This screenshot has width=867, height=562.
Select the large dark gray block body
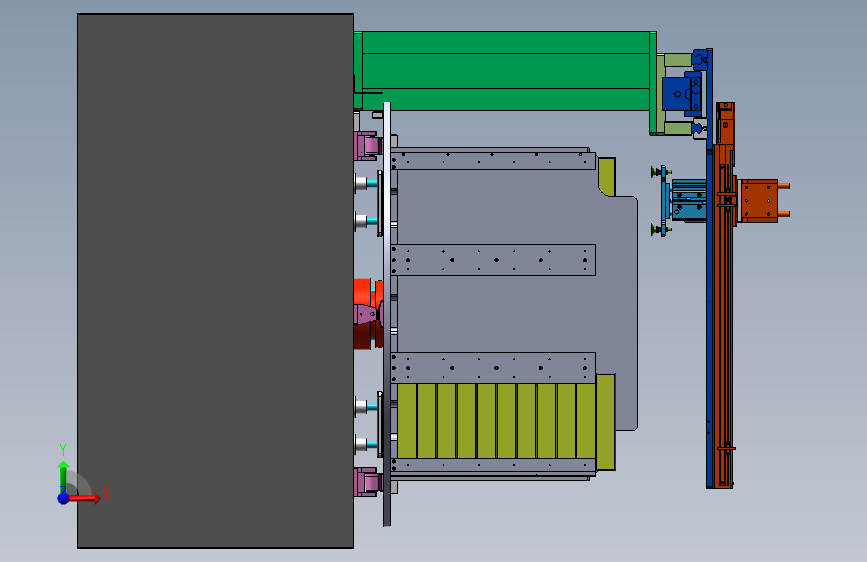click(215, 281)
